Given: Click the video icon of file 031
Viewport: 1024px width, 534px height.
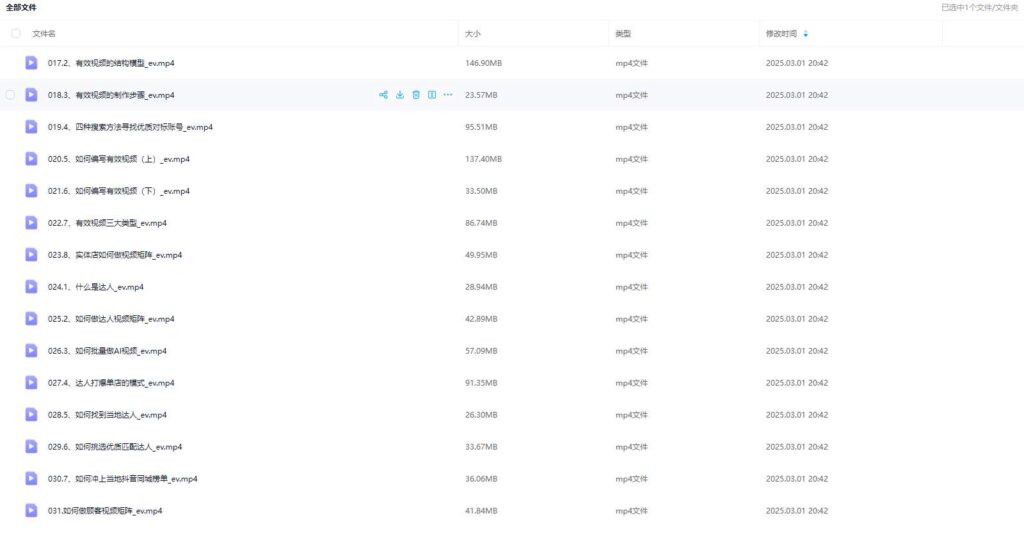Looking at the screenshot, I should pyautogui.click(x=32, y=511).
